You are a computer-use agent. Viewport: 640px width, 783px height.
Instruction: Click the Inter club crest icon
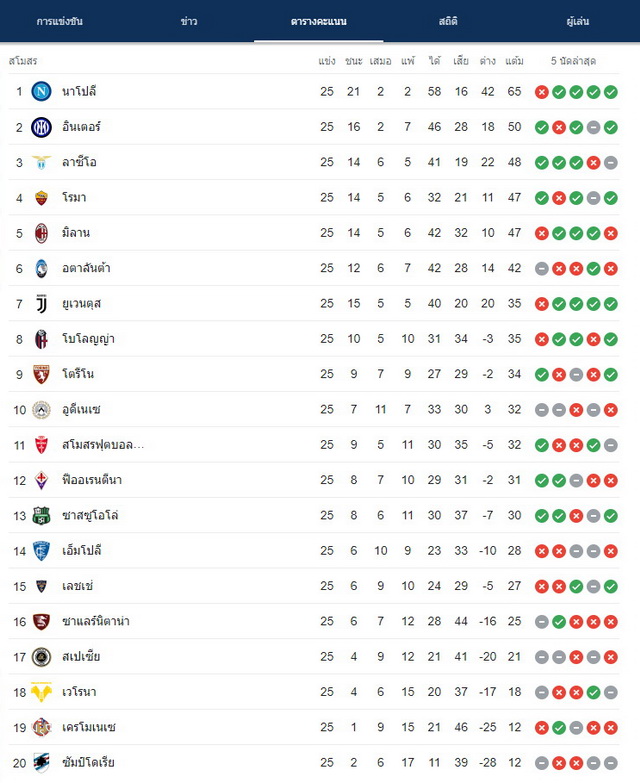41,127
